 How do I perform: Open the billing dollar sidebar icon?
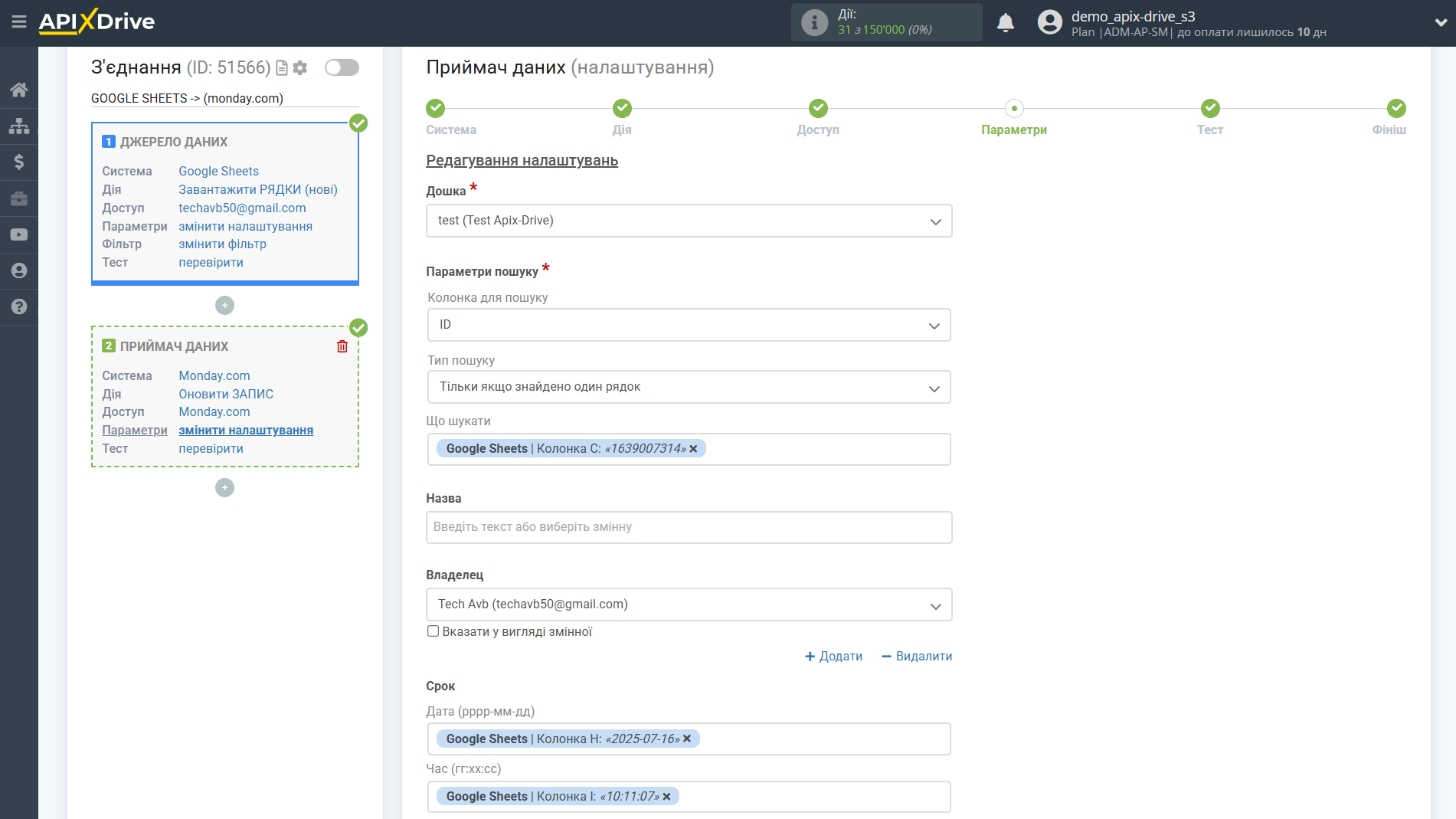pyautogui.click(x=19, y=162)
